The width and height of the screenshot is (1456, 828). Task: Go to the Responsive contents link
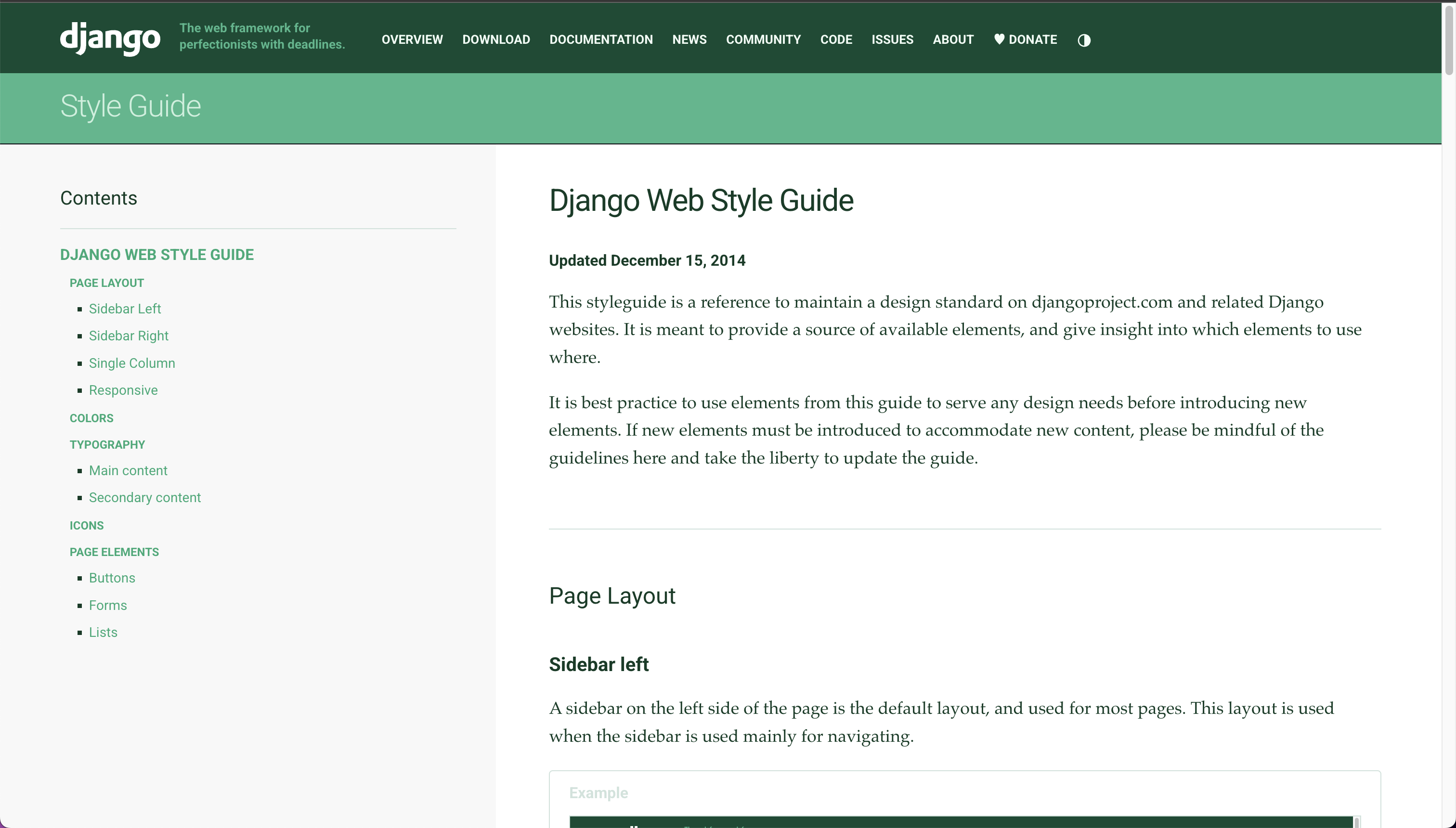[x=123, y=390]
